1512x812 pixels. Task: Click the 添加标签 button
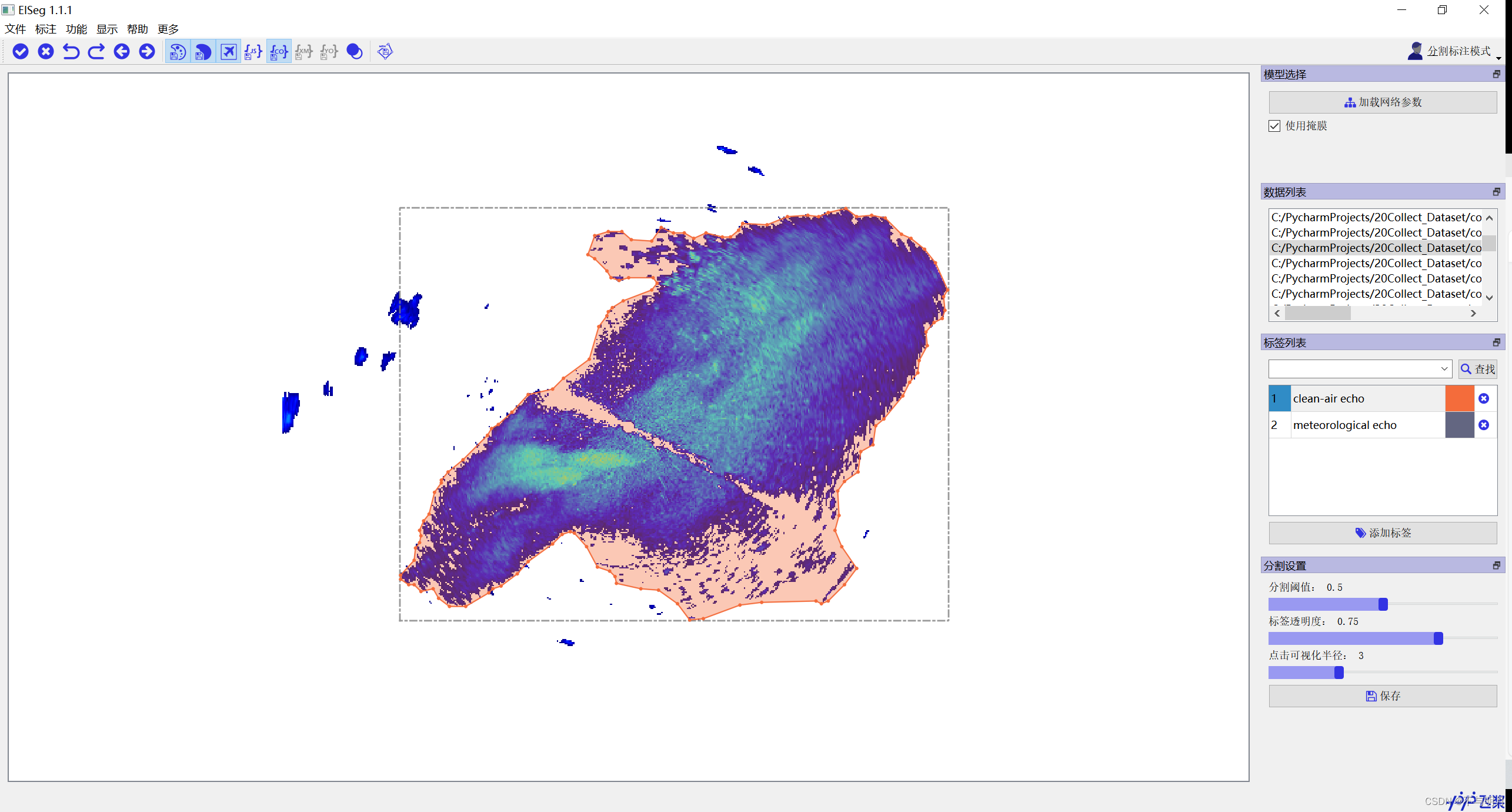coord(1383,533)
